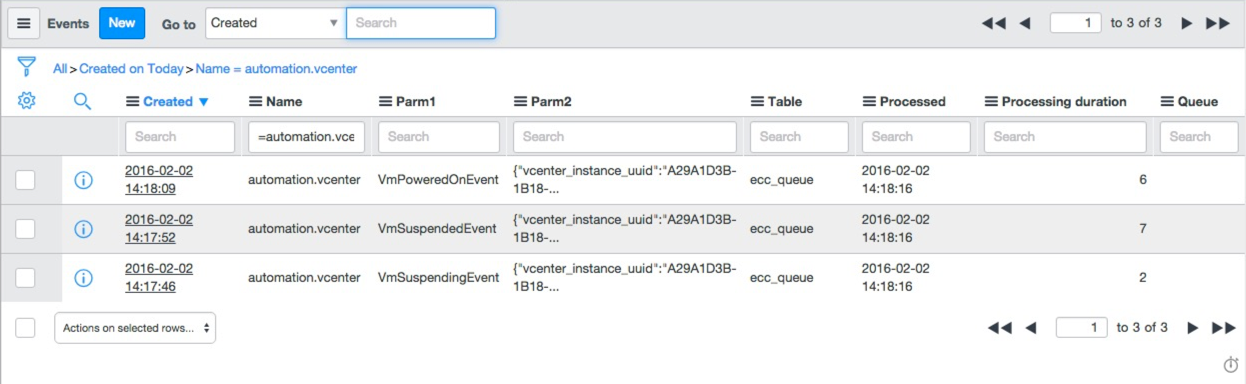Select checkbox for VmPoweredOnEvent row
Screen dimensions: 1246x384
[x=25, y=180]
